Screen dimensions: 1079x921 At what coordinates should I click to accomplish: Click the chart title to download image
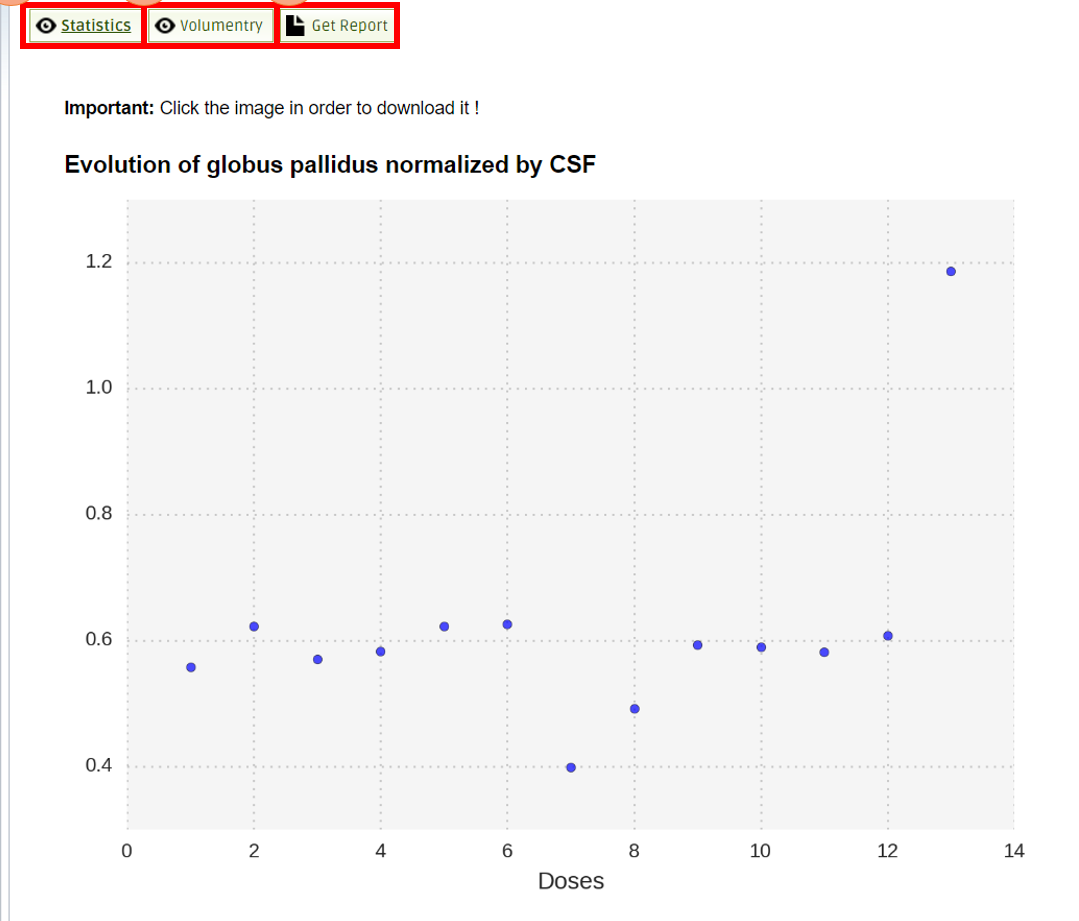pyautogui.click(x=330, y=165)
